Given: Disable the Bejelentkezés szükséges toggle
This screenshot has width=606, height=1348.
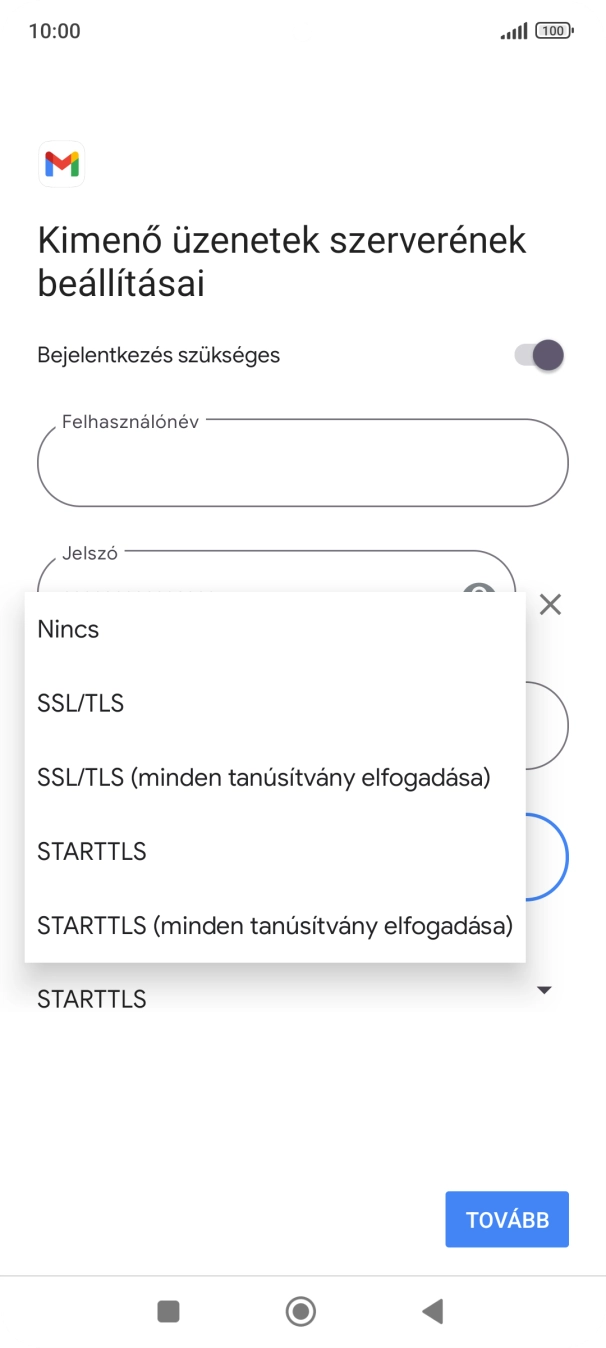Looking at the screenshot, I should tap(537, 355).
